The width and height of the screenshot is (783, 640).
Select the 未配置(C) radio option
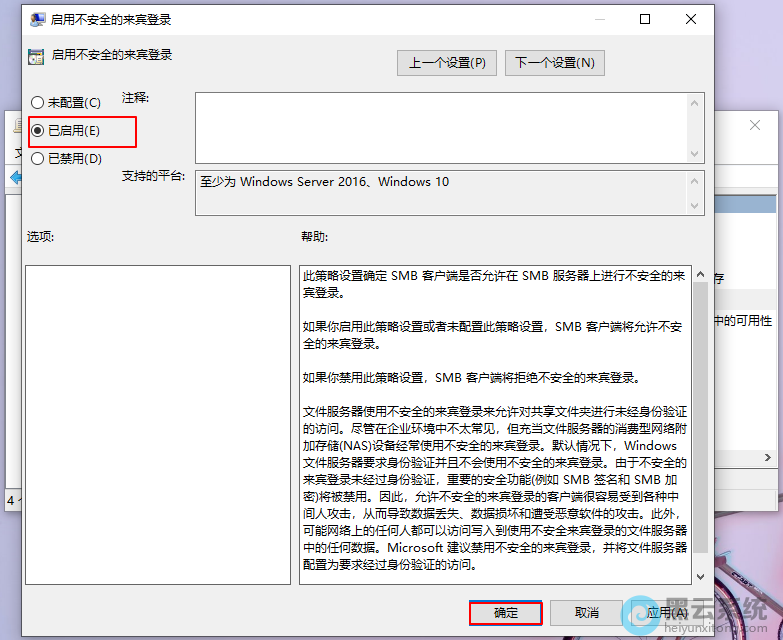[x=38, y=102]
